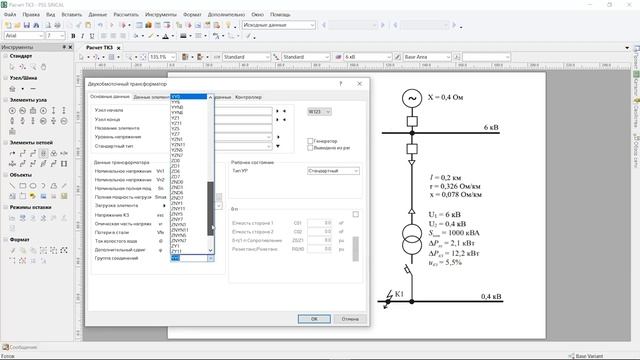Viewport: 640px width, 360px height.
Task: Select first circular source icon in Элементы узла
Action: pos(12,111)
